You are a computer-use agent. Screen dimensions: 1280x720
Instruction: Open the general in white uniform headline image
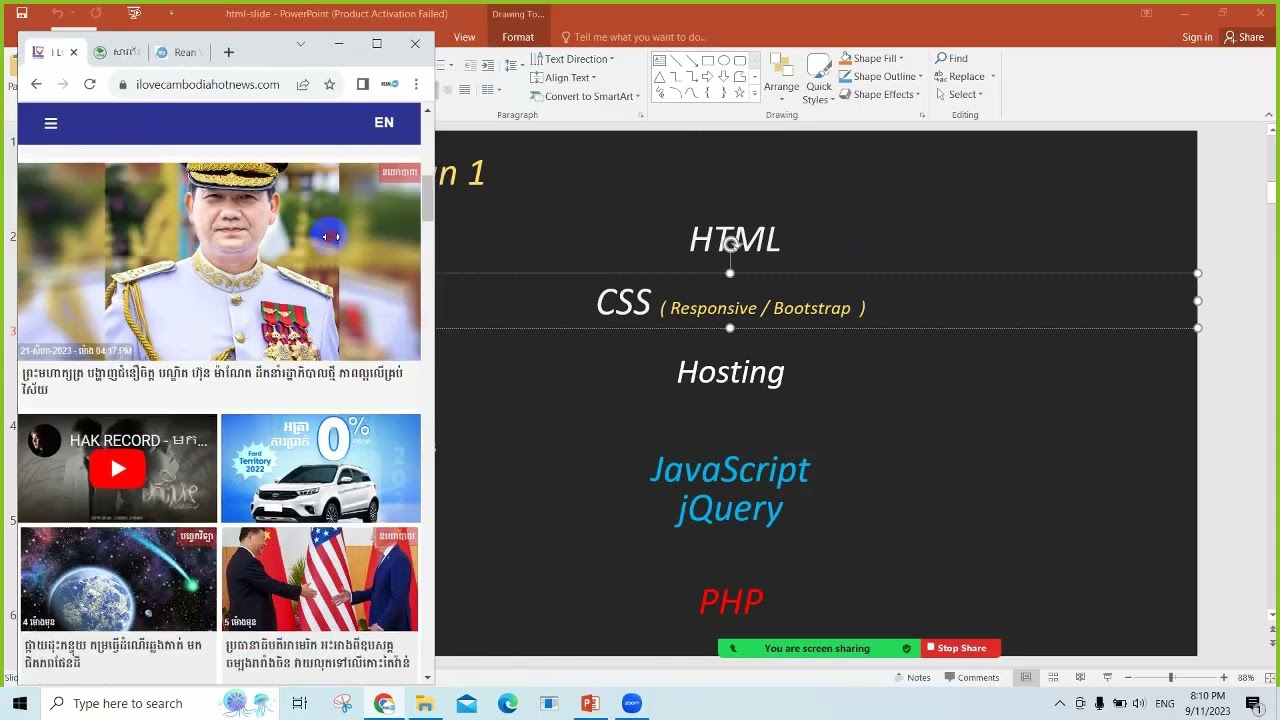[219, 261]
